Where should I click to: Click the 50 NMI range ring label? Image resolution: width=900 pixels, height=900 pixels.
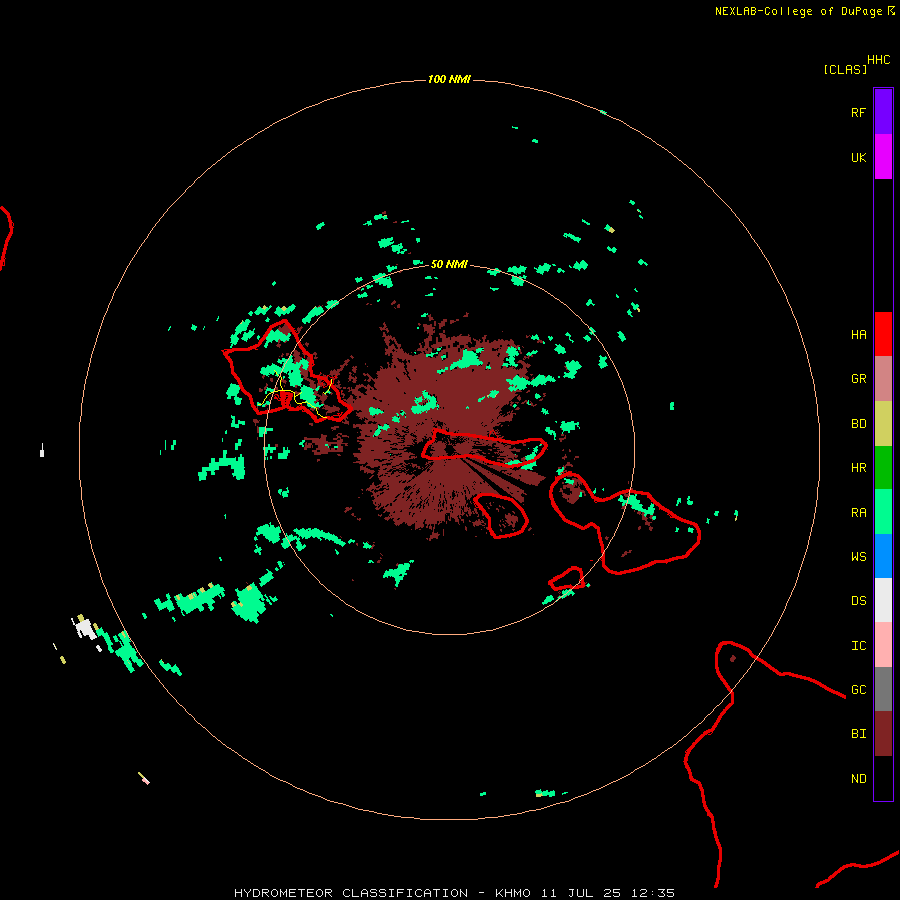pyautogui.click(x=449, y=264)
